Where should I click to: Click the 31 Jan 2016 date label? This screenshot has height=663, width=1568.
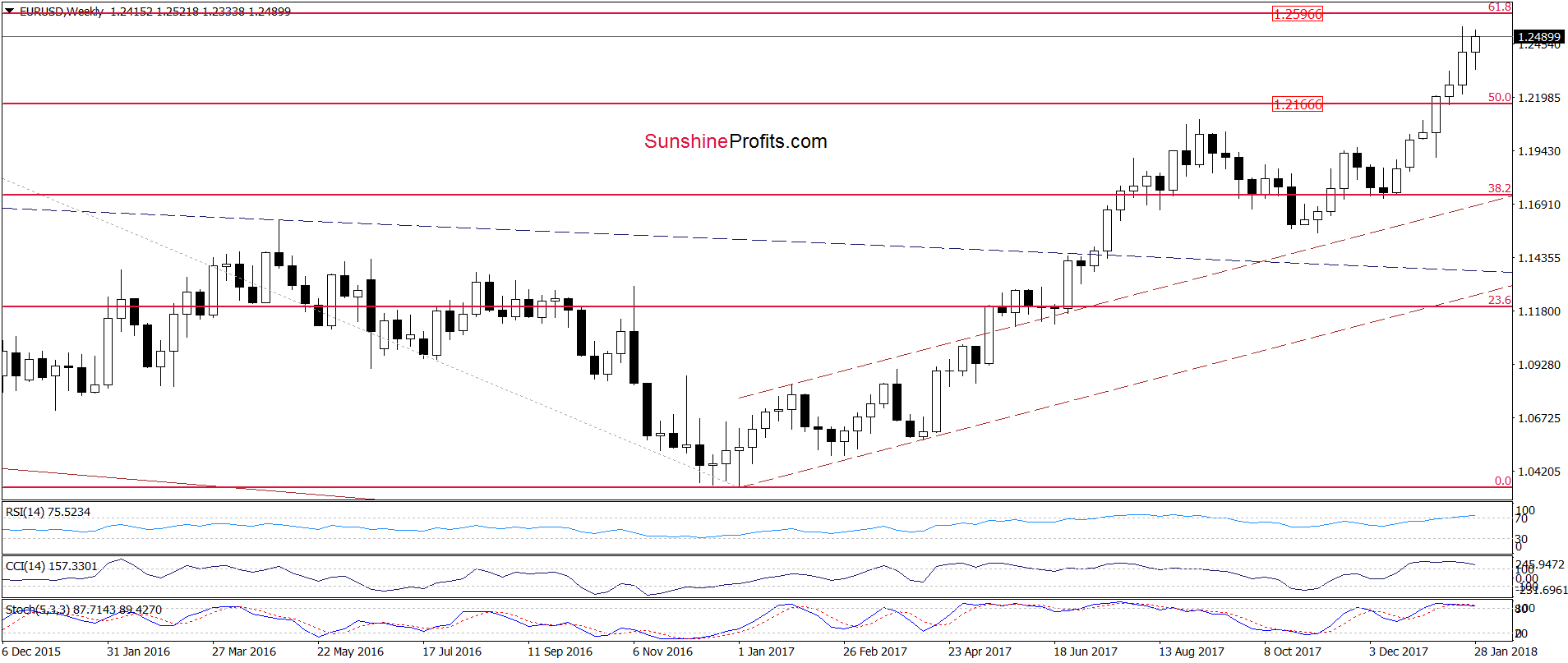point(138,651)
